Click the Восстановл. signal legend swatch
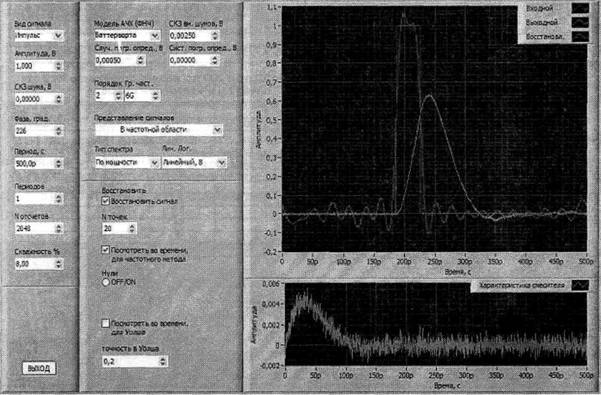Screen dimensions: 601x395 pyautogui.click(x=580, y=37)
